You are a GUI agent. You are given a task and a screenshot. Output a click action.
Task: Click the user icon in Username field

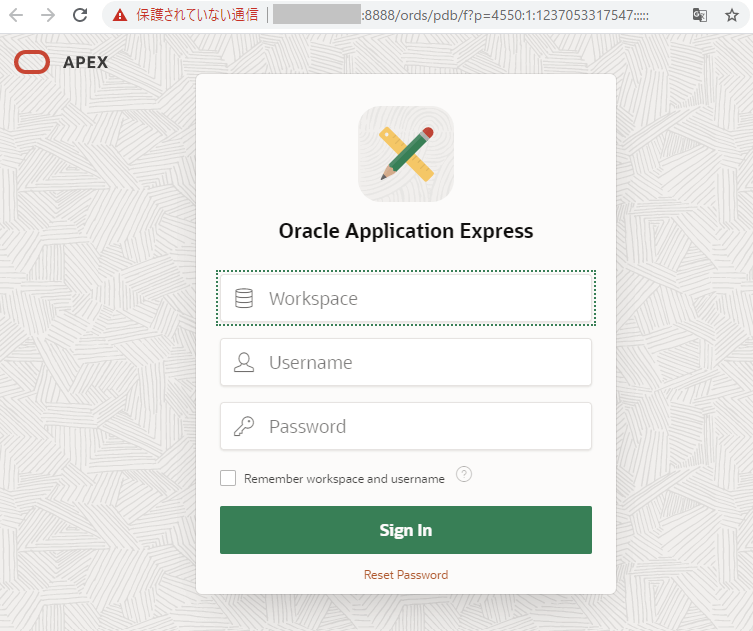pos(243,362)
